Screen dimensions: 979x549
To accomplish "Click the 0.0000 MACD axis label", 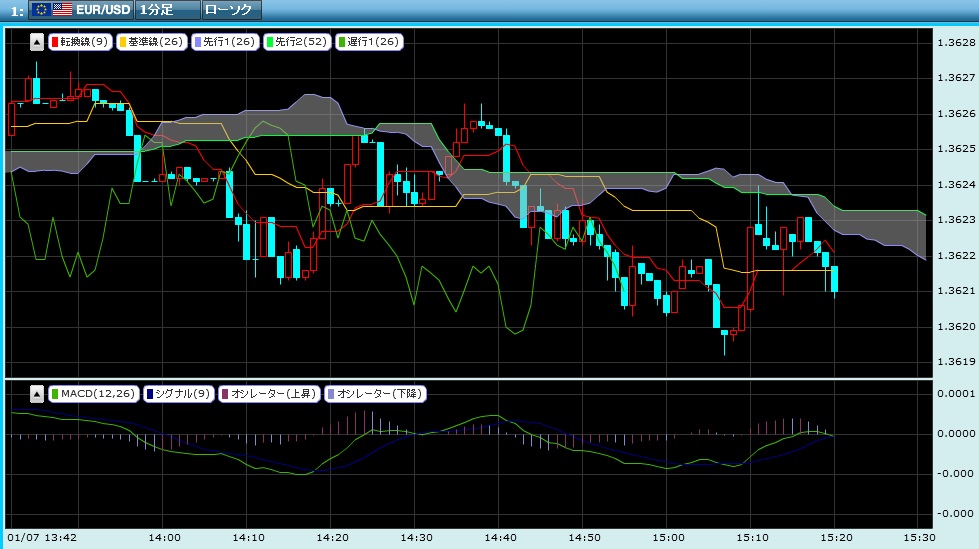I will point(956,433).
